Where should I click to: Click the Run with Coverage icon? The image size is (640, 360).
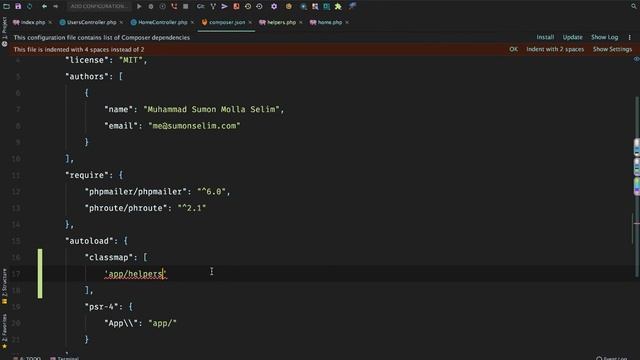coord(162,6)
